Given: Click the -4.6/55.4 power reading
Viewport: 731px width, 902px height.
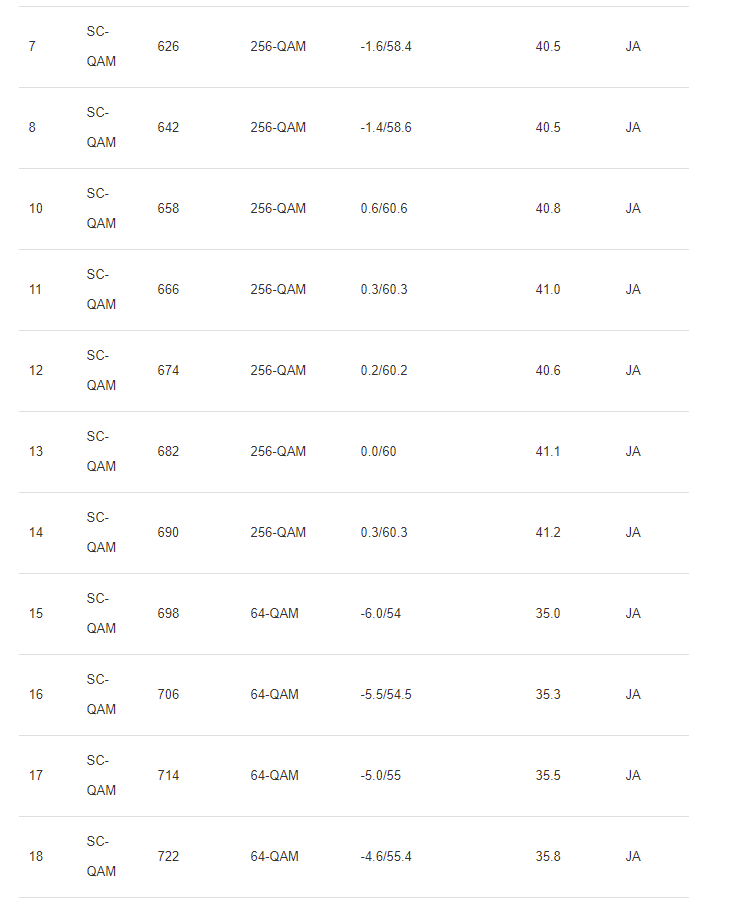Looking at the screenshot, I should coord(385,857).
